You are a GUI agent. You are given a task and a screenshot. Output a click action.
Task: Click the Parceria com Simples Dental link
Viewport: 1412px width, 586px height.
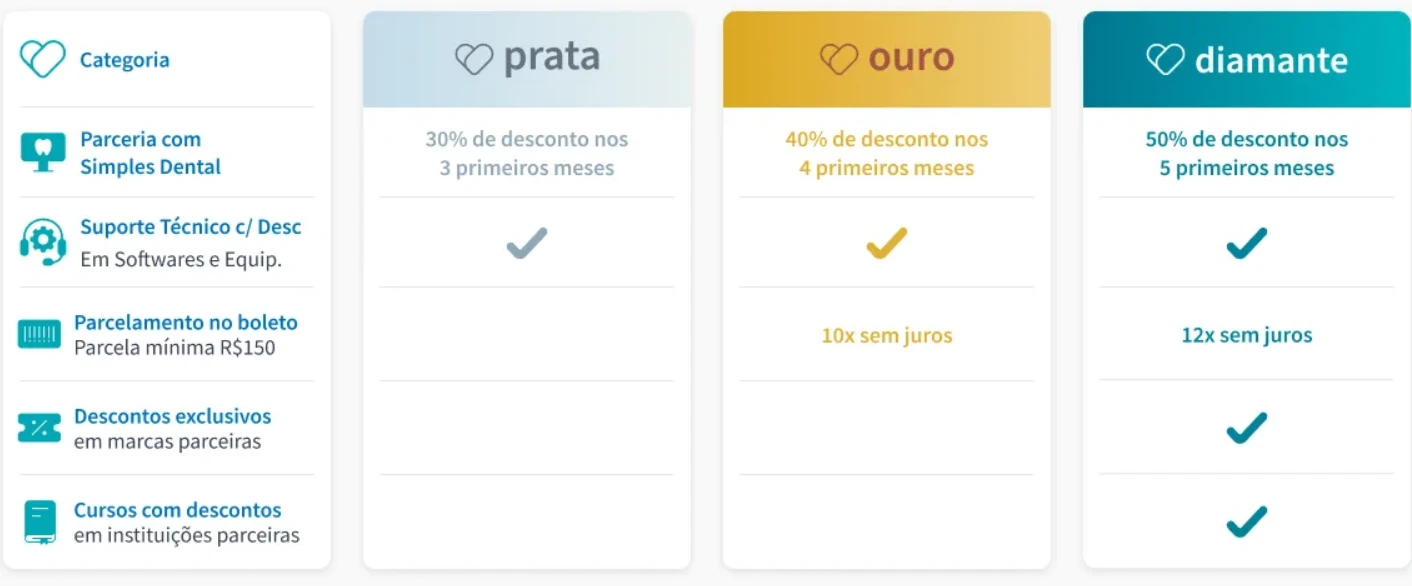(150, 153)
